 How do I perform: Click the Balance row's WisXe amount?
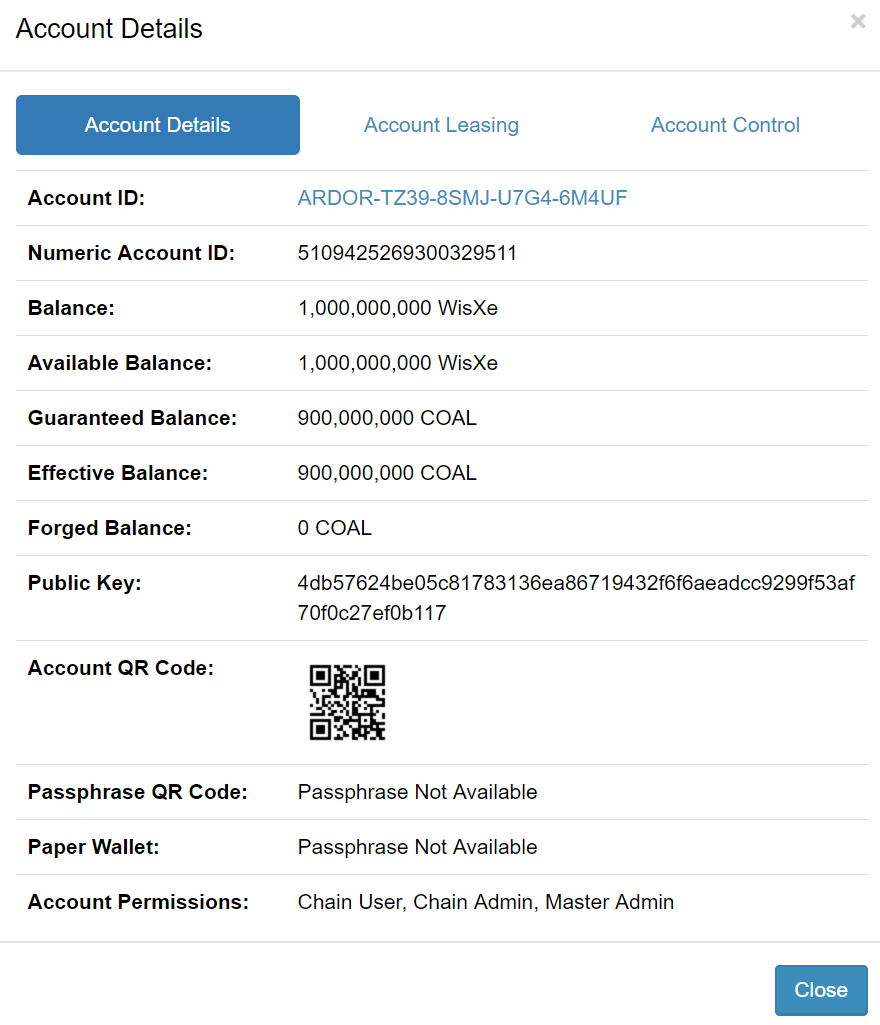pos(397,308)
